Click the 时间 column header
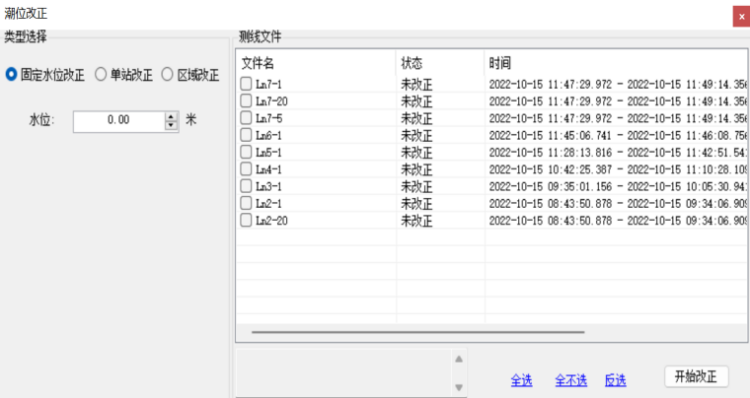Viewport: 750px width, 398px height. point(616,63)
